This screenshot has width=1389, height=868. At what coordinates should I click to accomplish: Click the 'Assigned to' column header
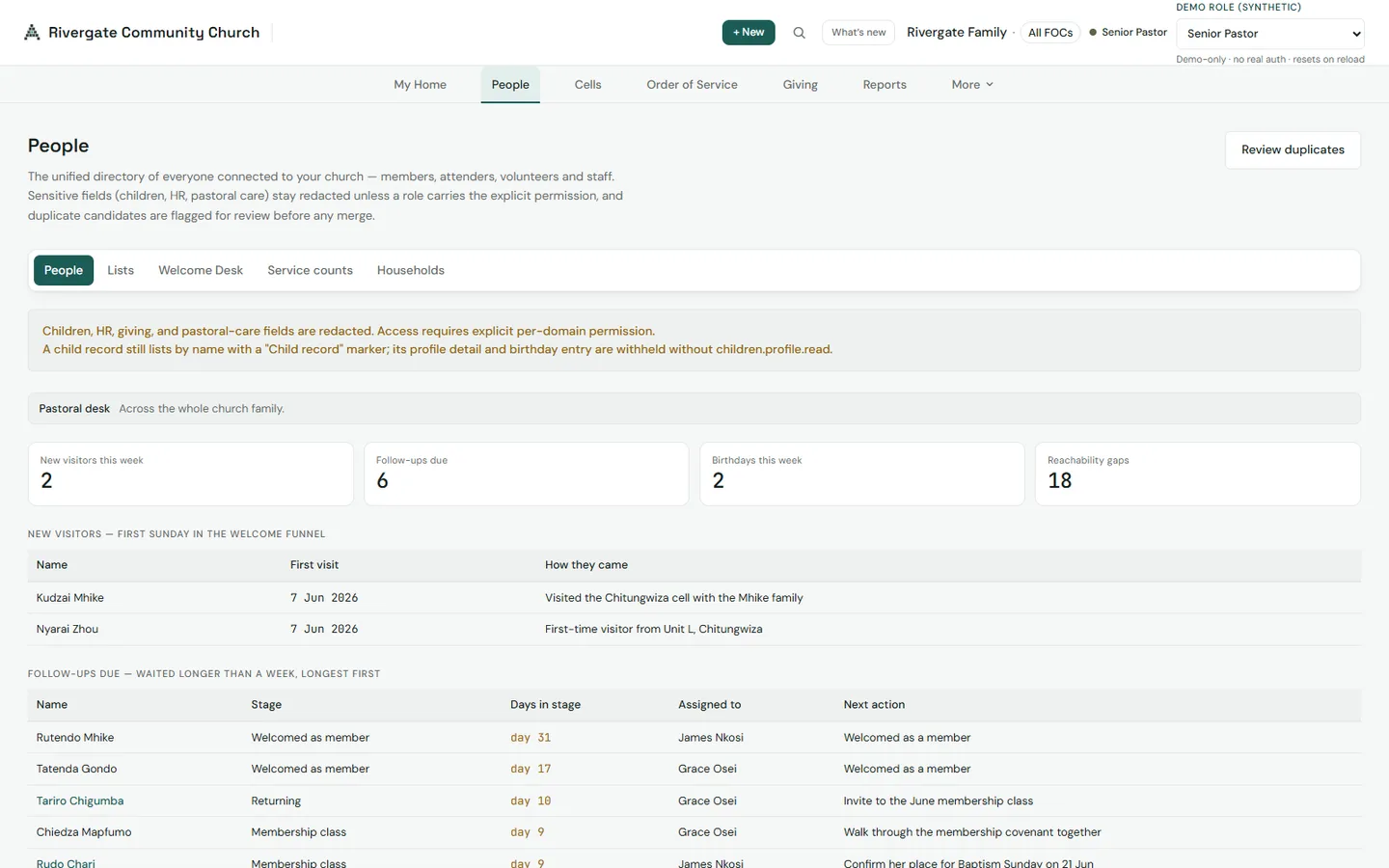(710, 705)
